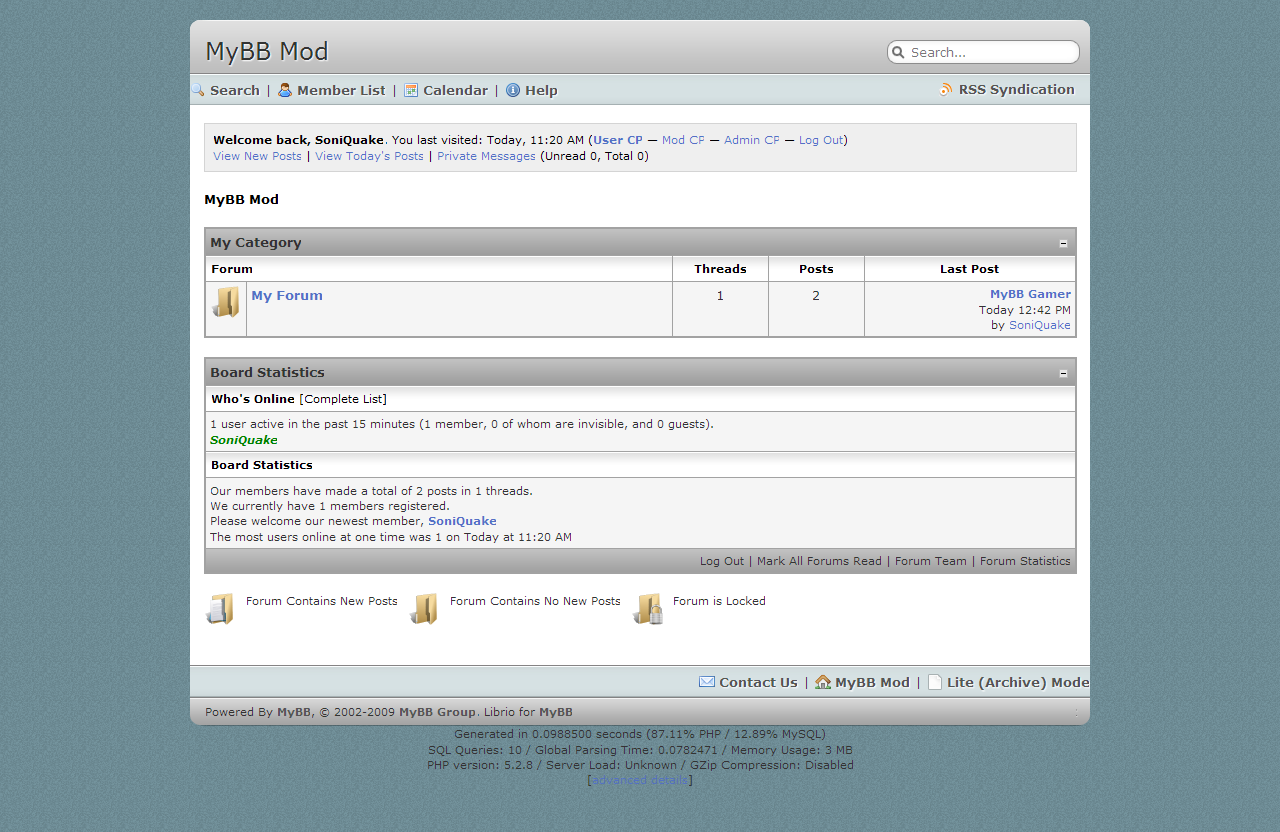View New Posts link
1280x832 pixels.
point(257,156)
